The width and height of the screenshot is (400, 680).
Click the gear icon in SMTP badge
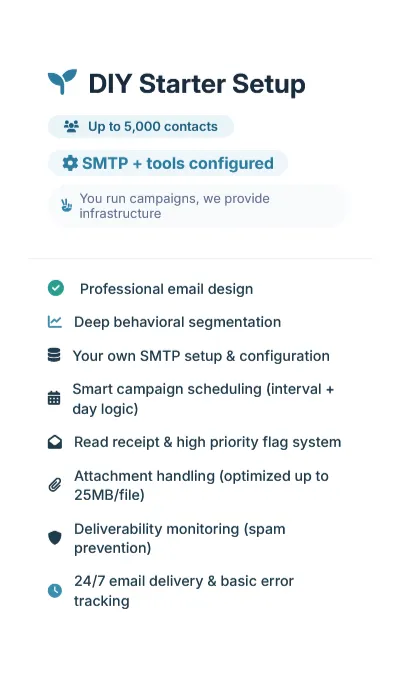(x=70, y=163)
